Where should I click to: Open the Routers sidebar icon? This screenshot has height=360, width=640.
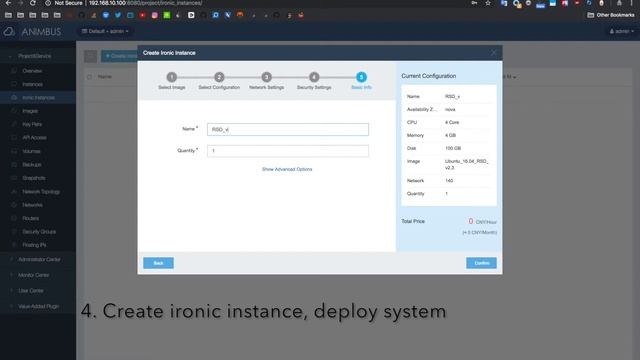(14, 218)
